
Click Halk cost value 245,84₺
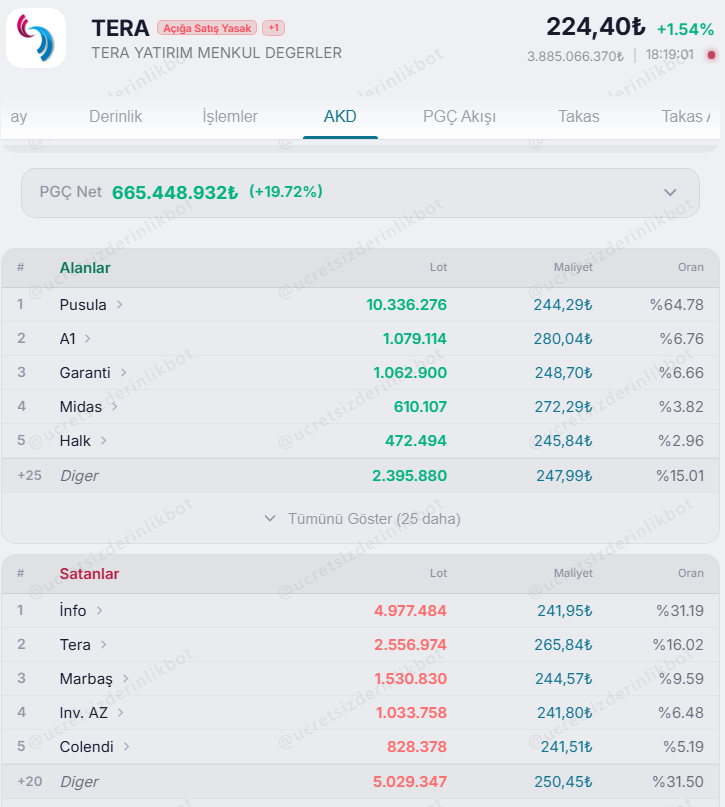(x=563, y=441)
